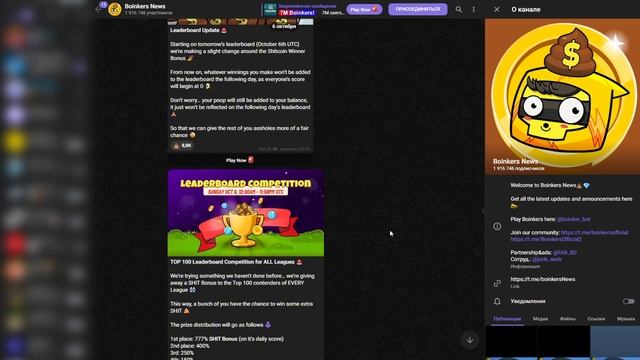This screenshot has width=640, height=360.
Task: Click the 'Уведомления' label
Action: 528,301
